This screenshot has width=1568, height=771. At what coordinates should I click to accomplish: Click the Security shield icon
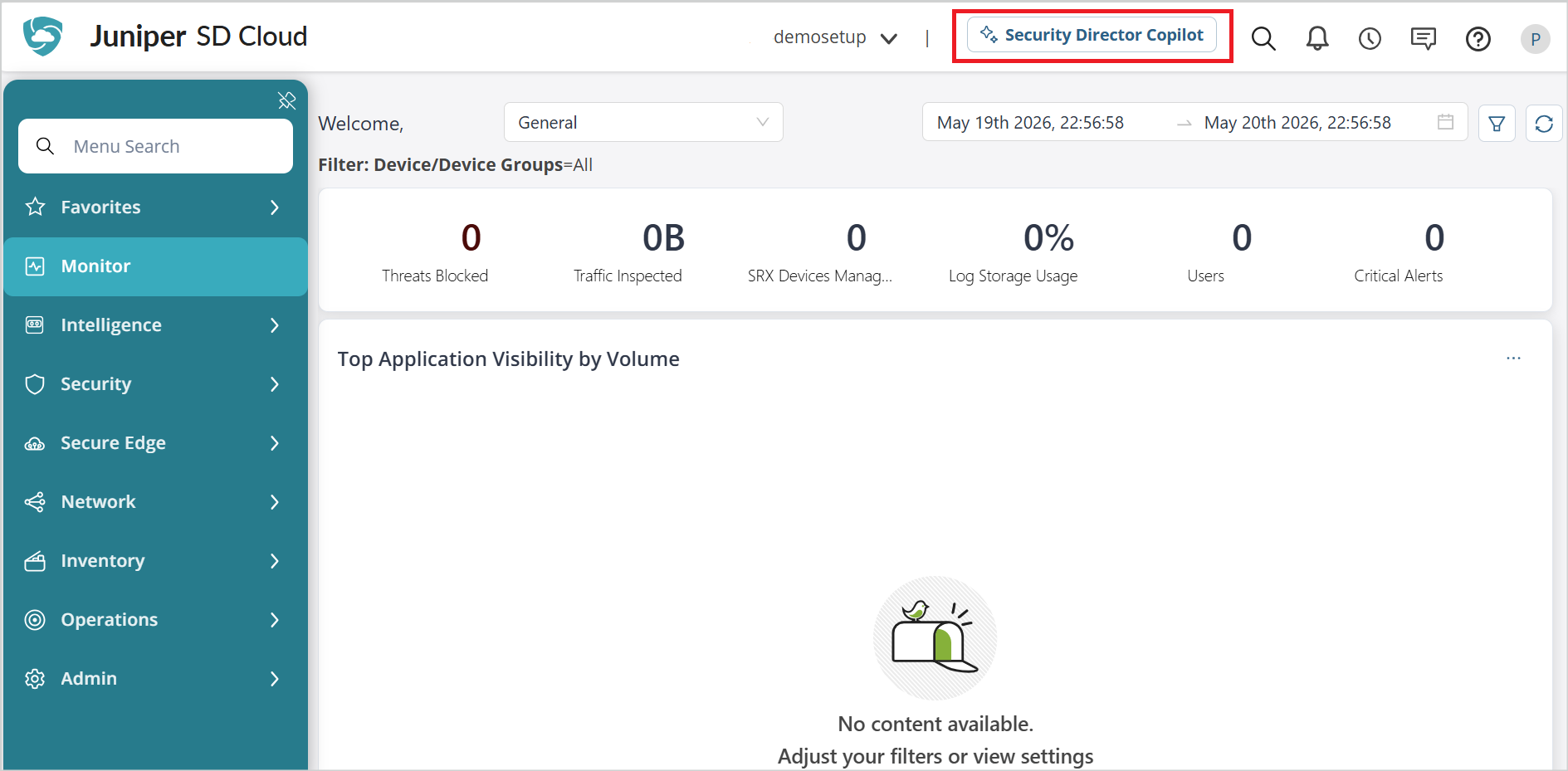[x=35, y=384]
